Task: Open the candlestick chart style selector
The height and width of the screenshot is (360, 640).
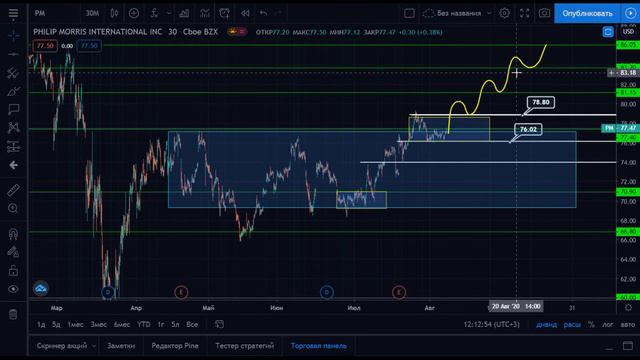Action: pos(114,13)
